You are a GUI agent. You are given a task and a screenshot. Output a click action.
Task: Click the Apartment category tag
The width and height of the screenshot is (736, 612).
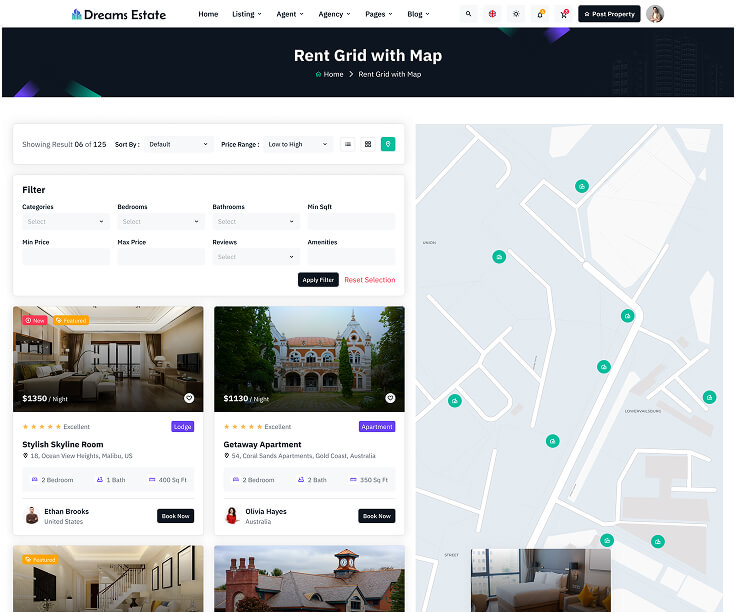click(377, 427)
